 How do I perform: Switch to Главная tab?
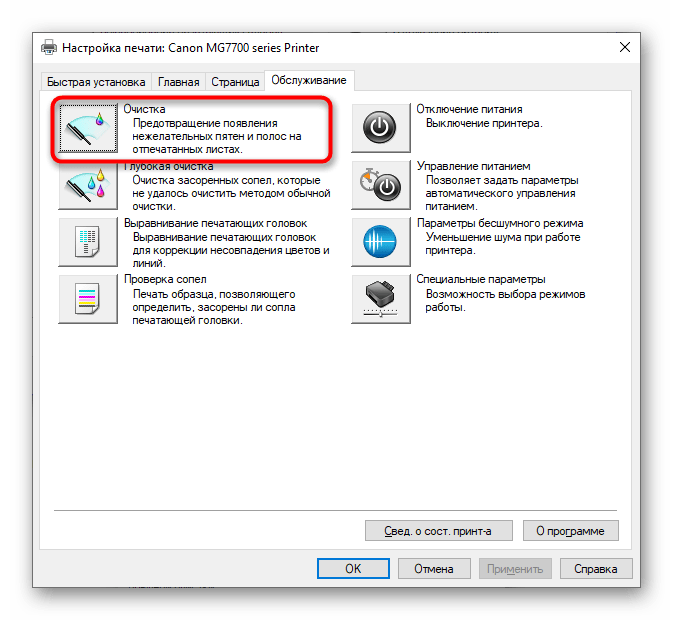coord(179,82)
